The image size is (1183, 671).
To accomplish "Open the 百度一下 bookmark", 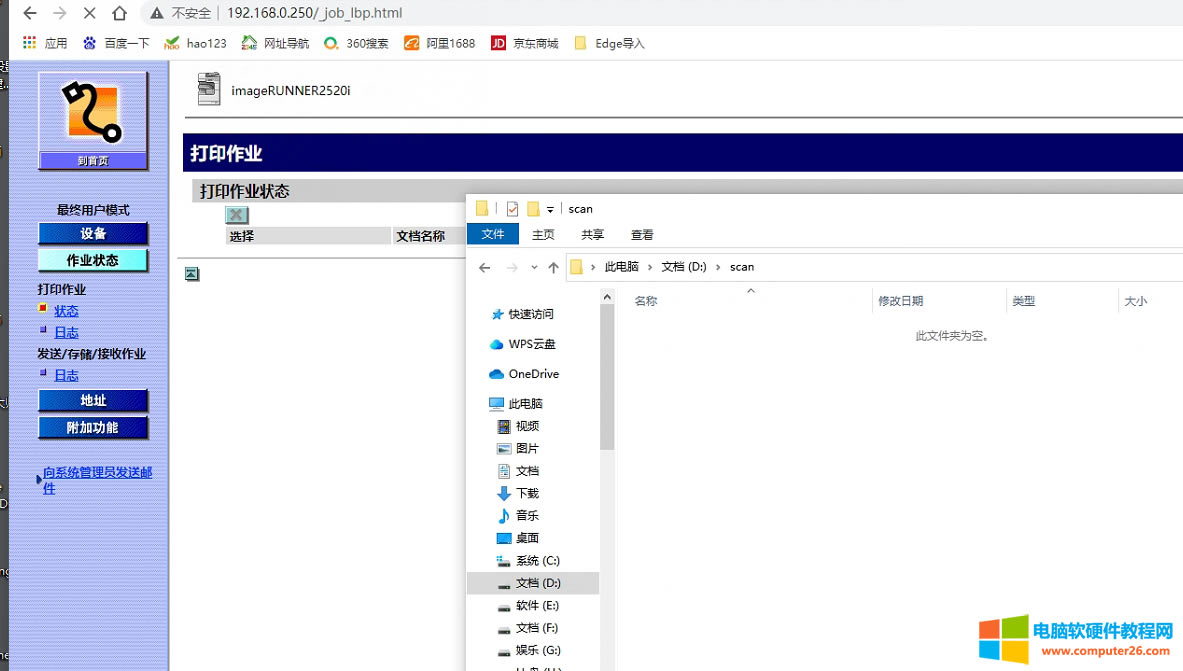I will (116, 43).
